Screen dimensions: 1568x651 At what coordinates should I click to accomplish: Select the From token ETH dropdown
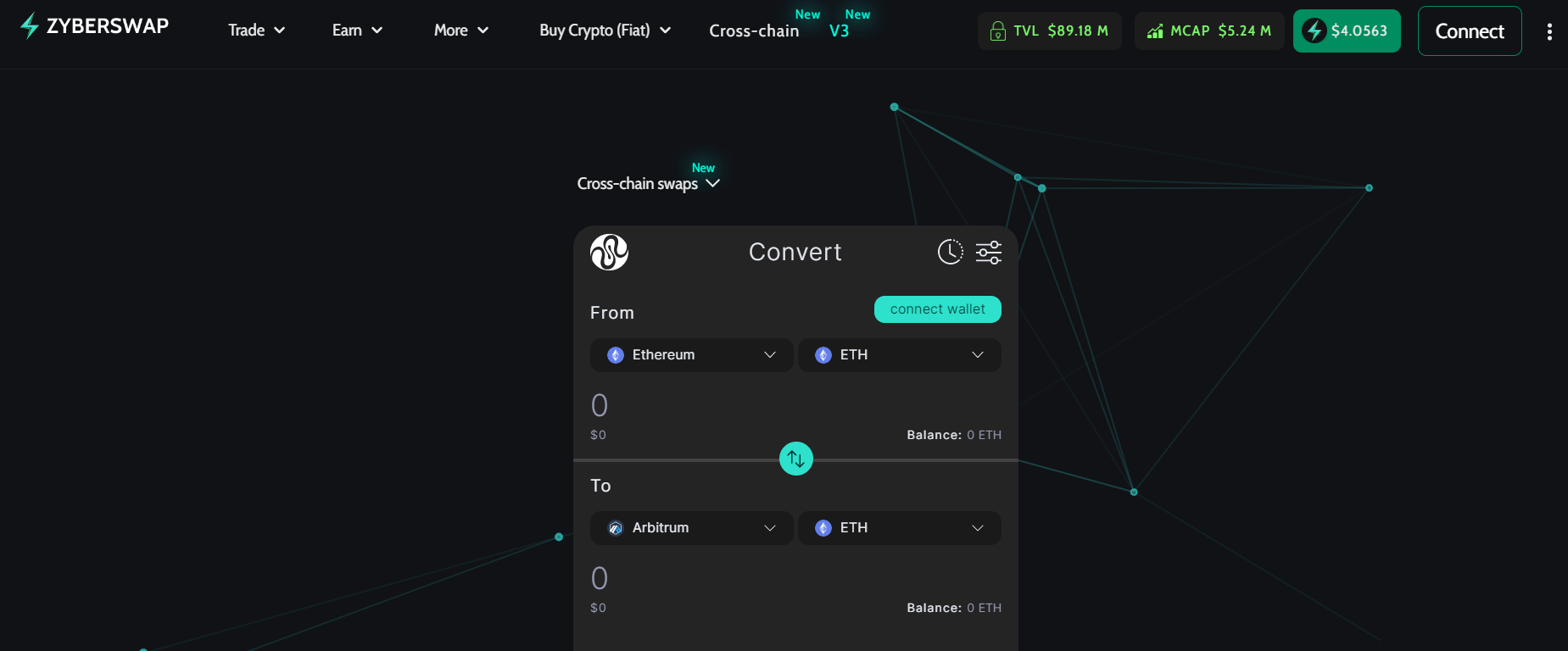900,355
